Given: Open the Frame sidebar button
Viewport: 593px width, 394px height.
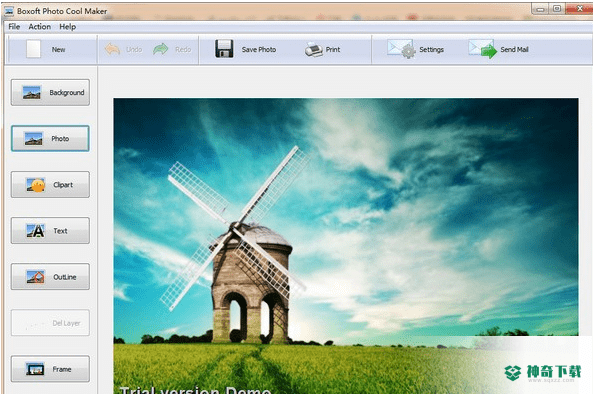Looking at the screenshot, I should [50, 369].
